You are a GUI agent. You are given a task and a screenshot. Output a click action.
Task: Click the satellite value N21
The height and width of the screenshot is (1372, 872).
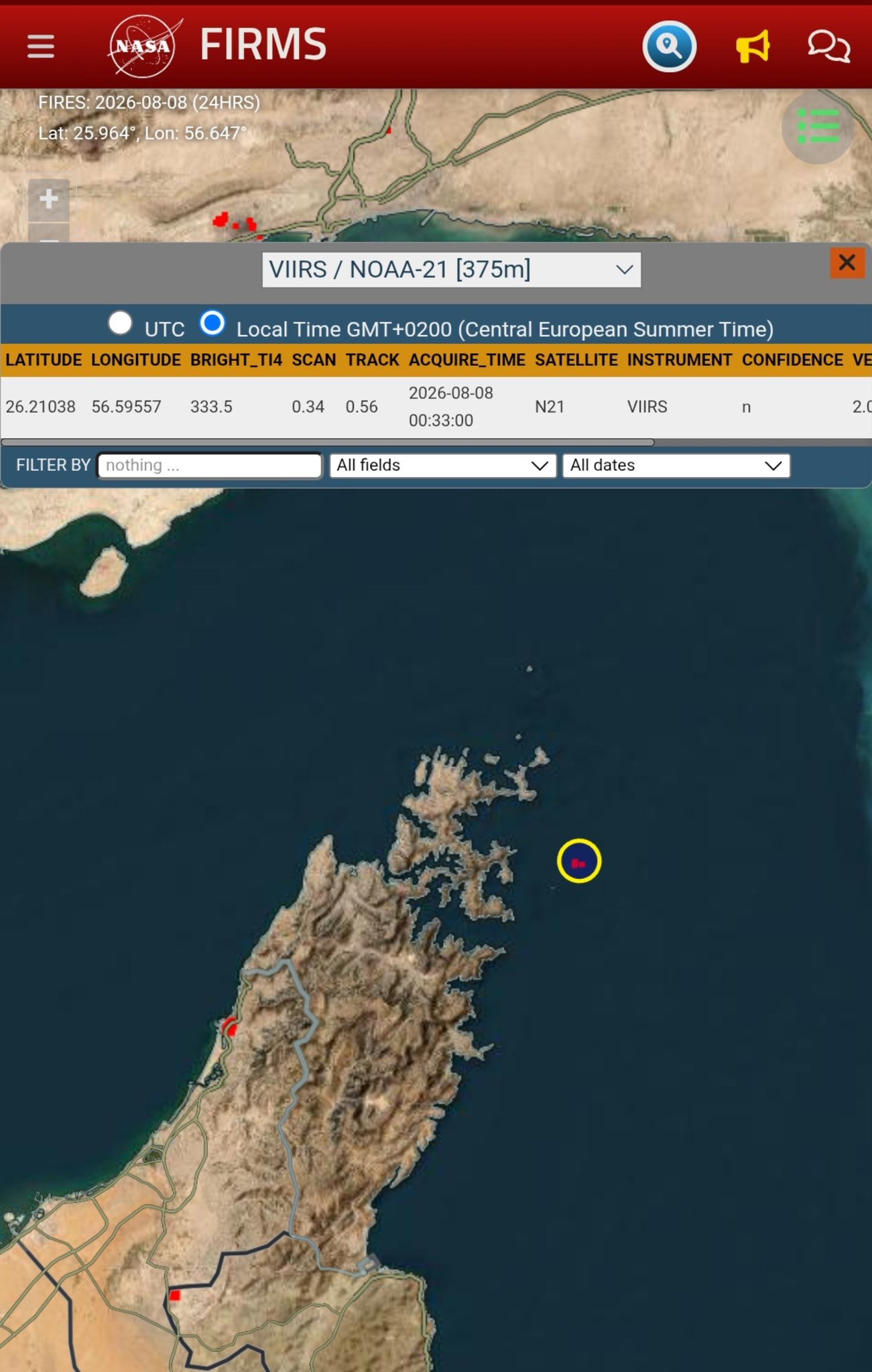pos(550,407)
